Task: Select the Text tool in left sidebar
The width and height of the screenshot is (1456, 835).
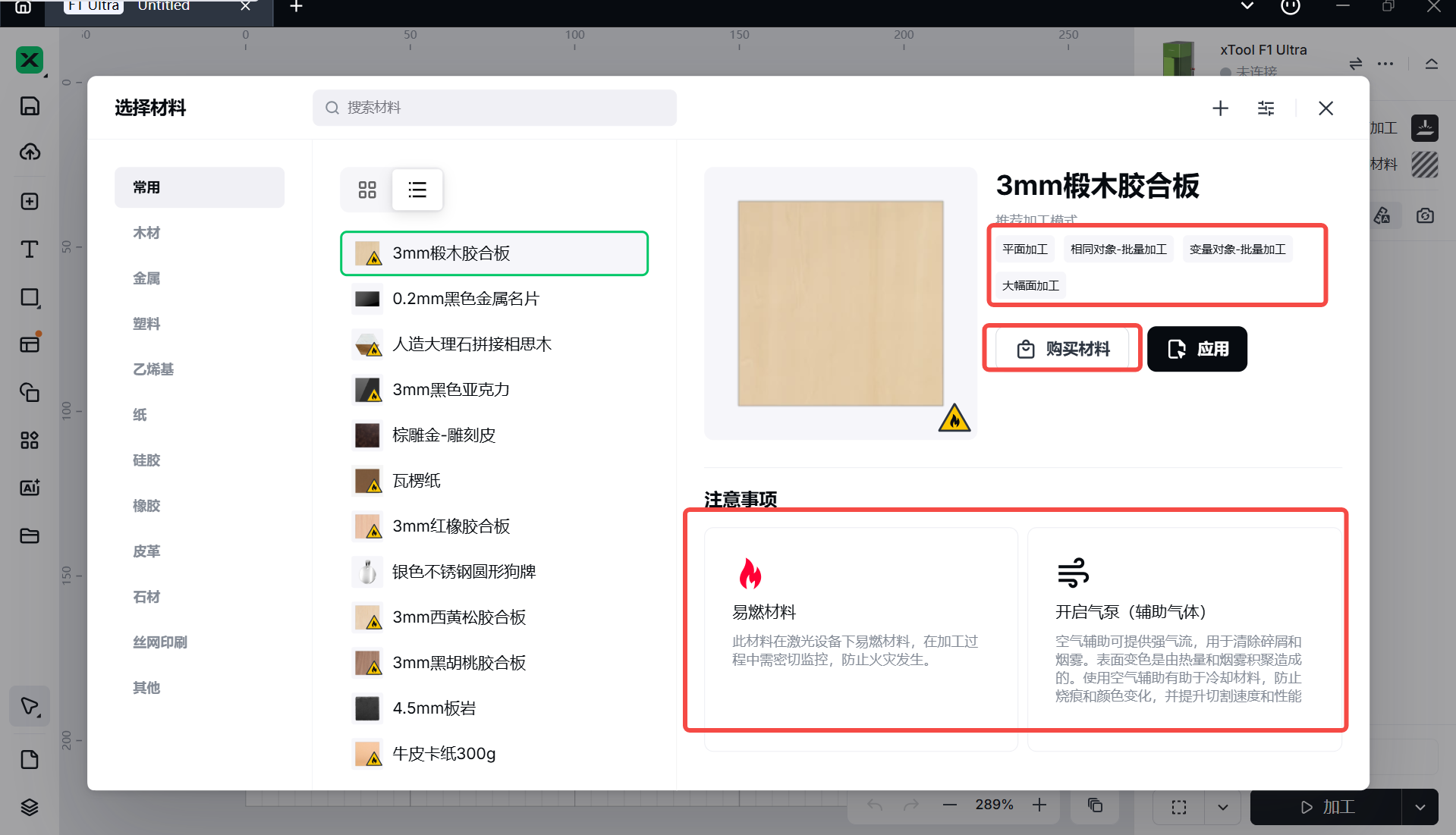Action: coord(30,250)
